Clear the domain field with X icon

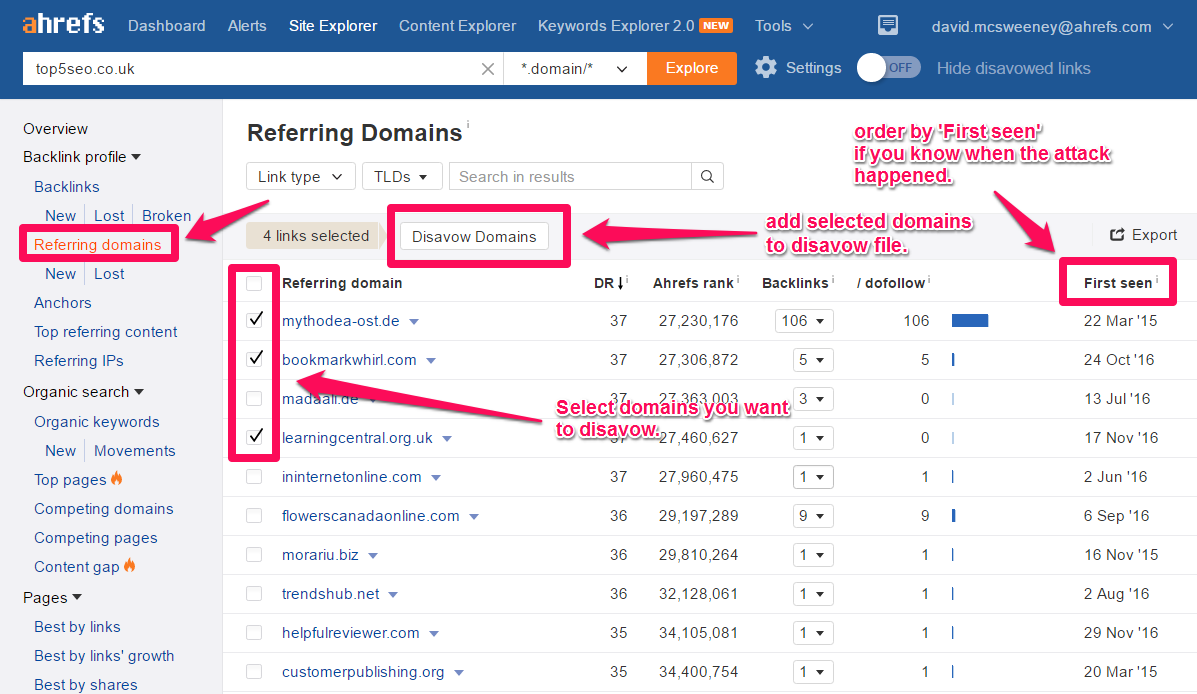point(488,69)
